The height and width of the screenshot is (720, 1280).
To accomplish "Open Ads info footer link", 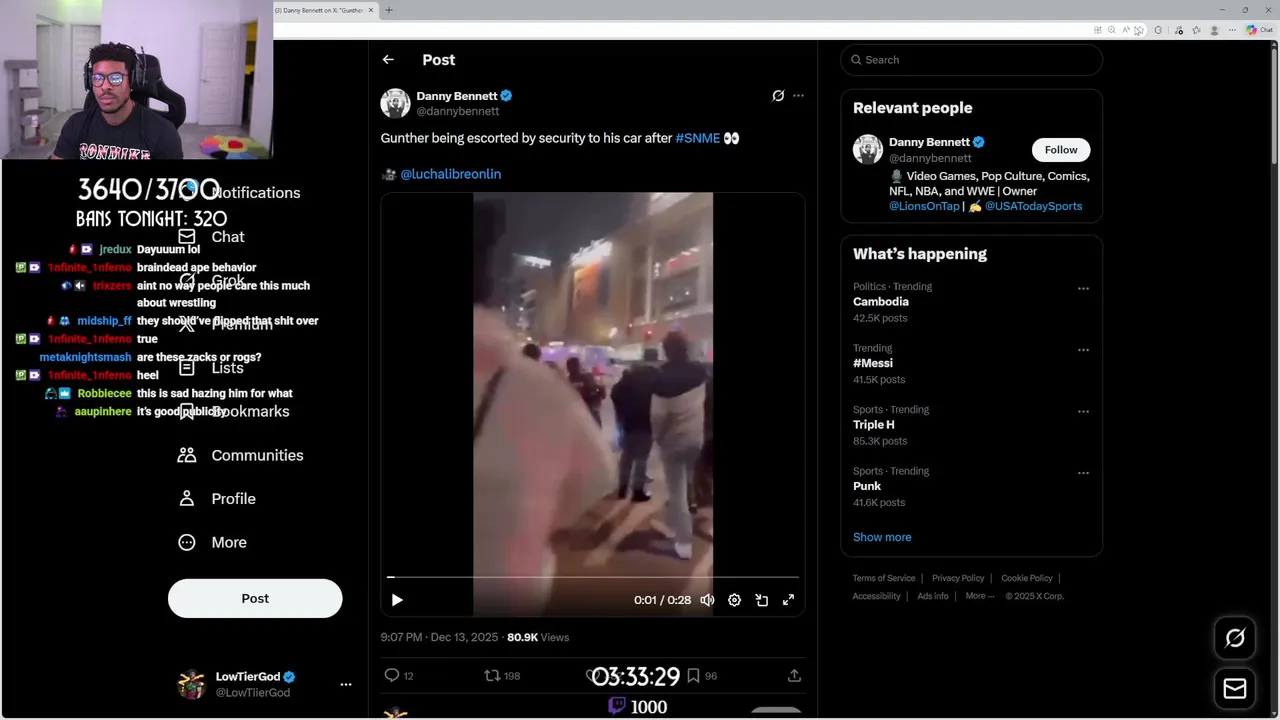I will click(933, 596).
